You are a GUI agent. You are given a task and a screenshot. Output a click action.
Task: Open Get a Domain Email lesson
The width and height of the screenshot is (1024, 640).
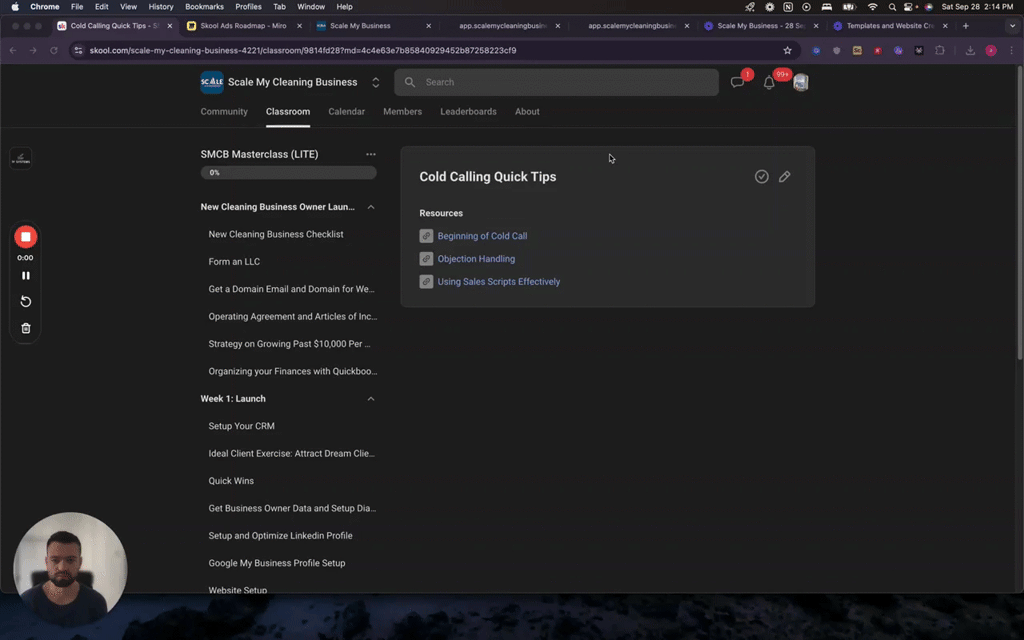(x=289, y=289)
